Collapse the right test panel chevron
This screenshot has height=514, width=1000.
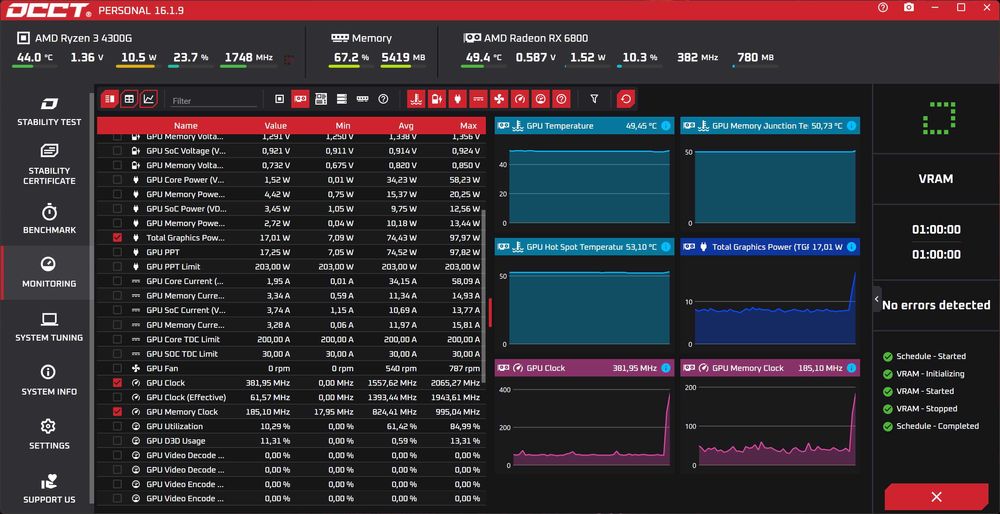coord(877,299)
